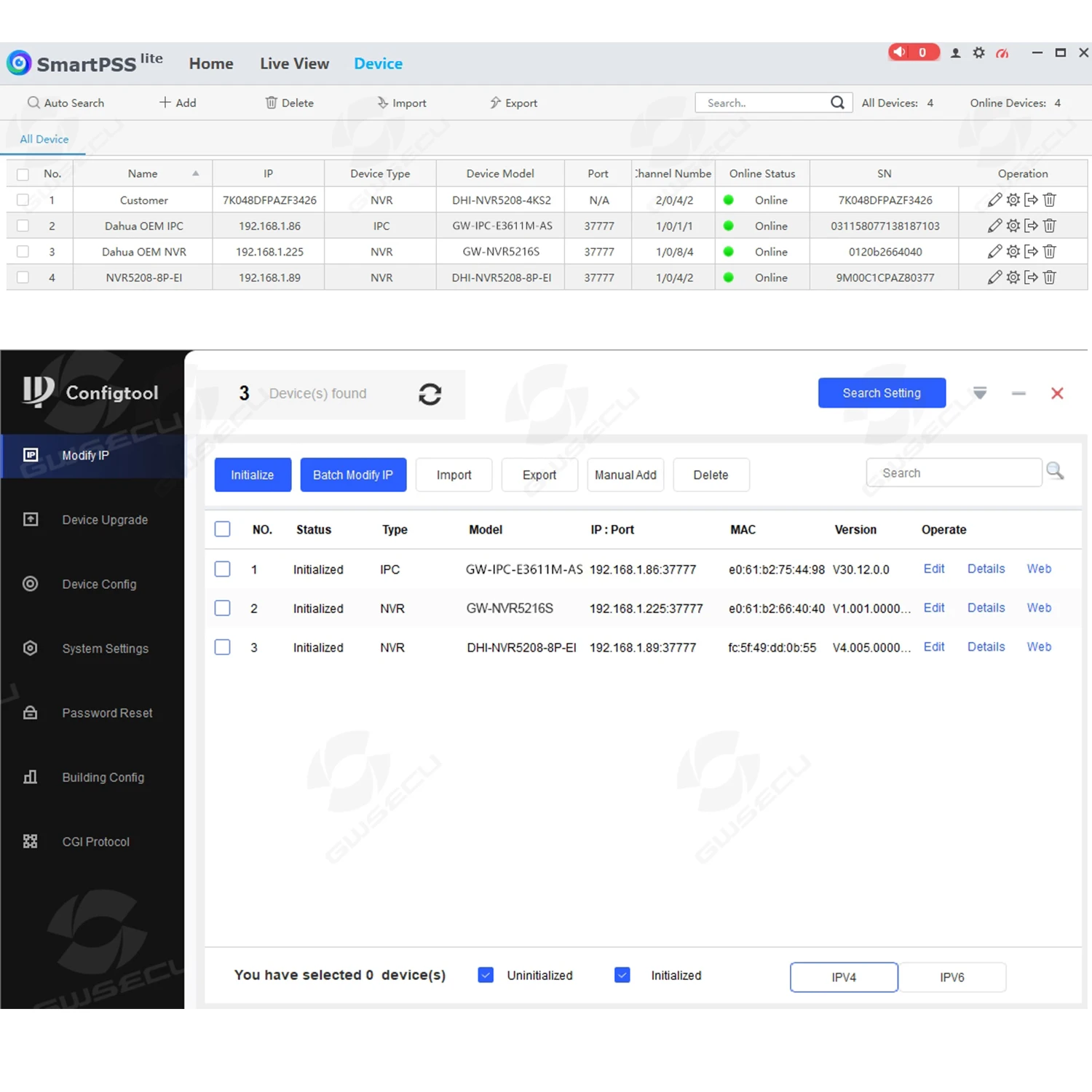Viewport: 1092px width, 1092px height.
Task: Uncheck the Uninitialized filter checkbox
Action: (x=486, y=975)
